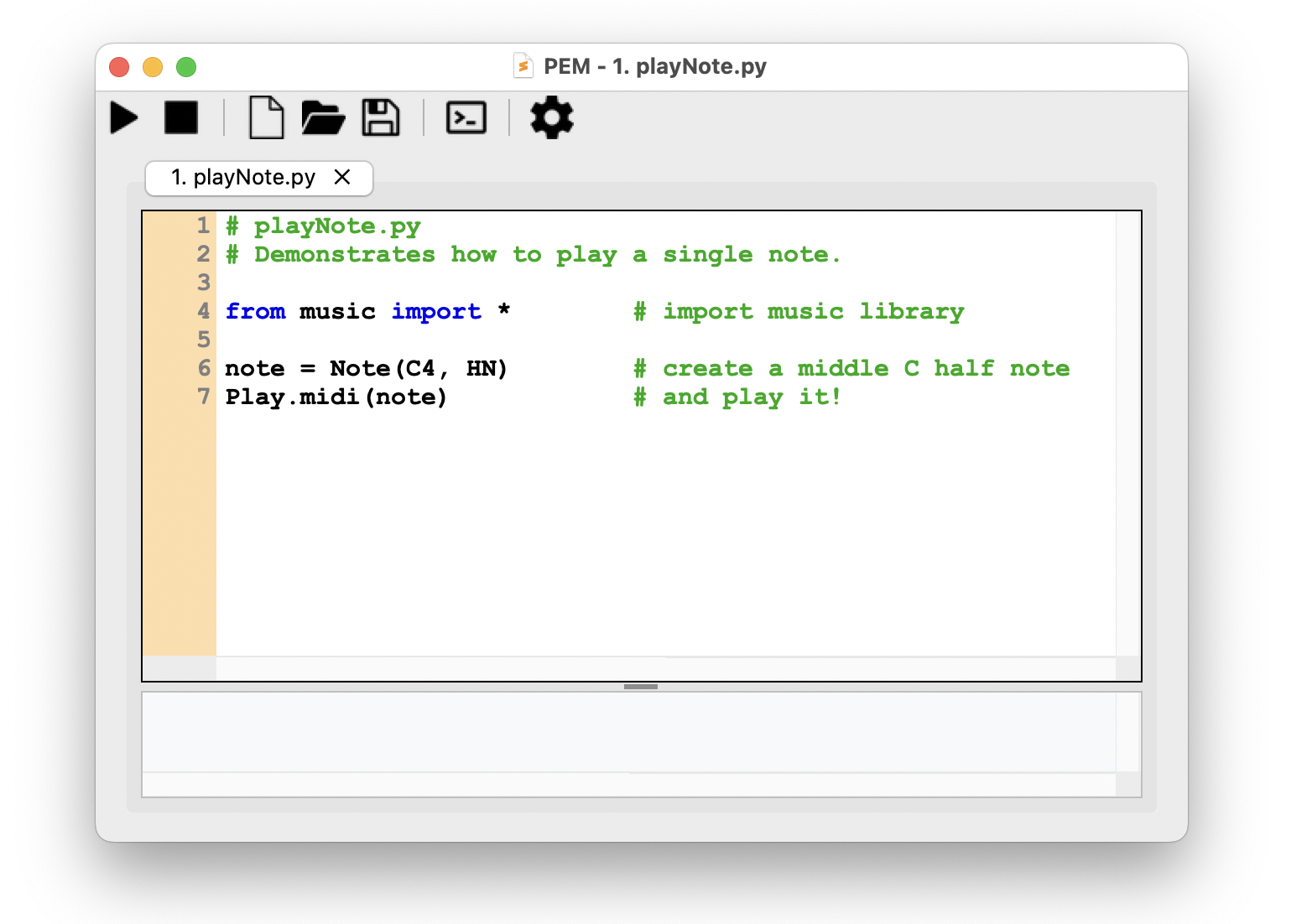This screenshot has height=924, width=1312.
Task: Click the splitter handle between editor and output
Action: pyautogui.click(x=641, y=687)
